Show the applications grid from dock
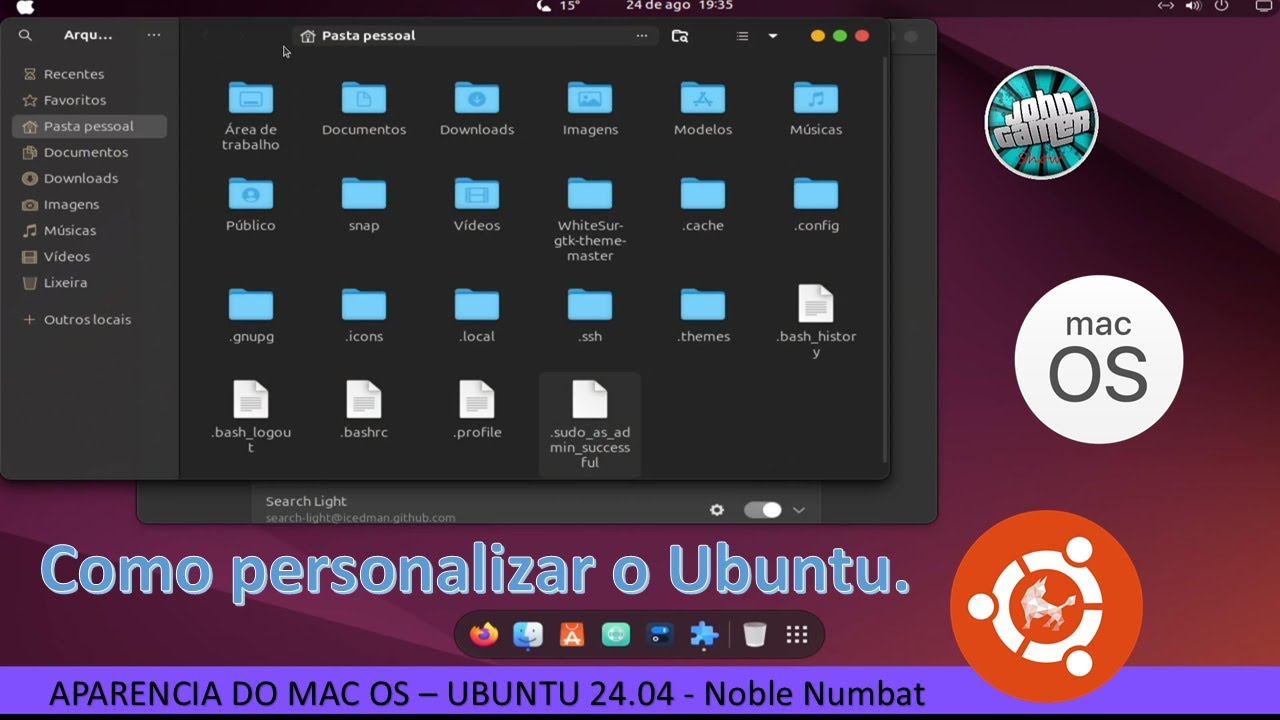 pos(797,634)
